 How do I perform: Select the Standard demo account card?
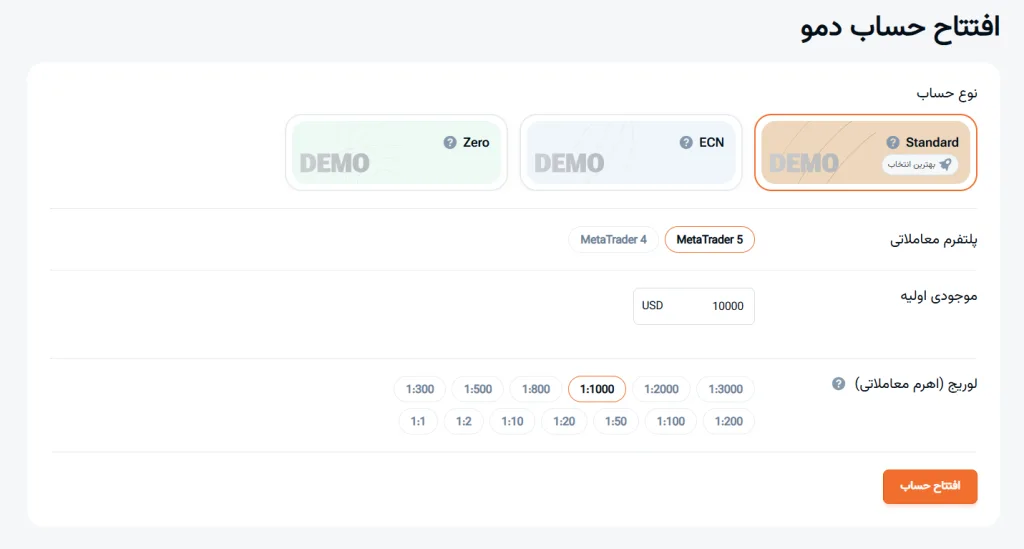(x=865, y=152)
